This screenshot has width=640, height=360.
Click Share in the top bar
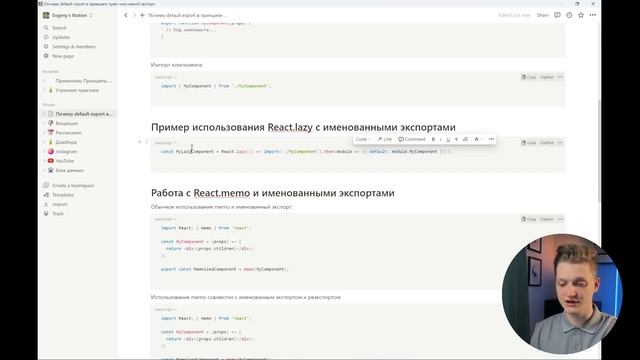(x=542, y=15)
